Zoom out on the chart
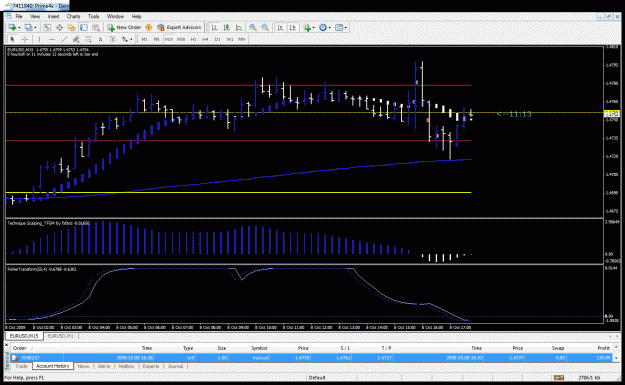 point(265,27)
